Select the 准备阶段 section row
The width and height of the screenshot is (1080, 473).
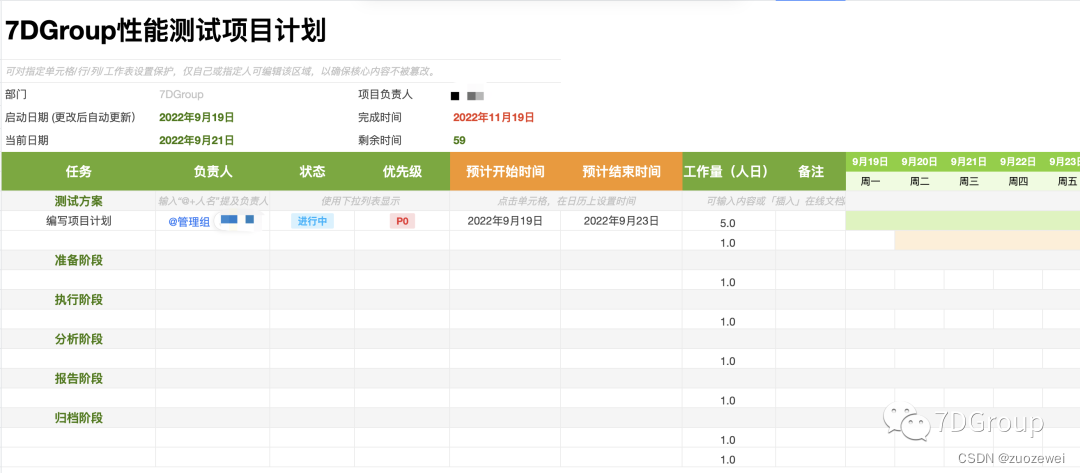(x=79, y=260)
